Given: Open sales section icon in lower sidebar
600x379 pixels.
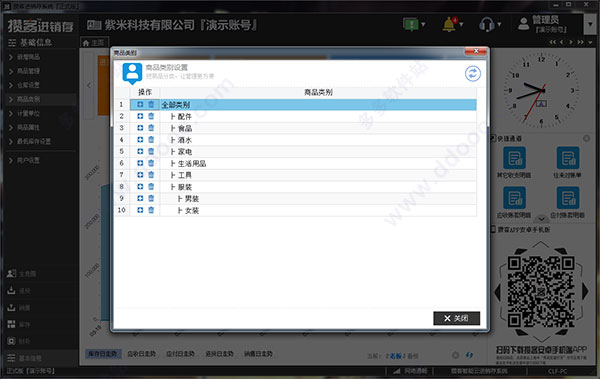Looking at the screenshot, I should [11, 307].
